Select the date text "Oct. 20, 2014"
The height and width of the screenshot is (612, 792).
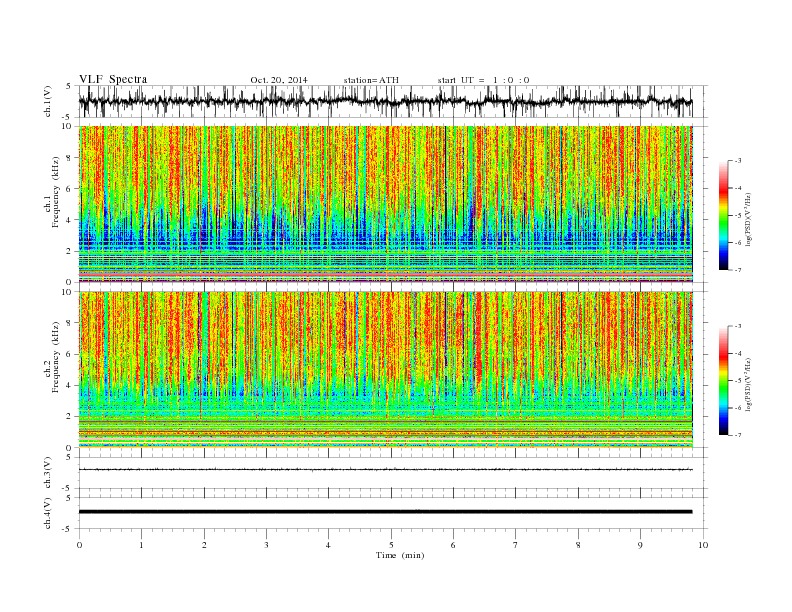click(279, 80)
